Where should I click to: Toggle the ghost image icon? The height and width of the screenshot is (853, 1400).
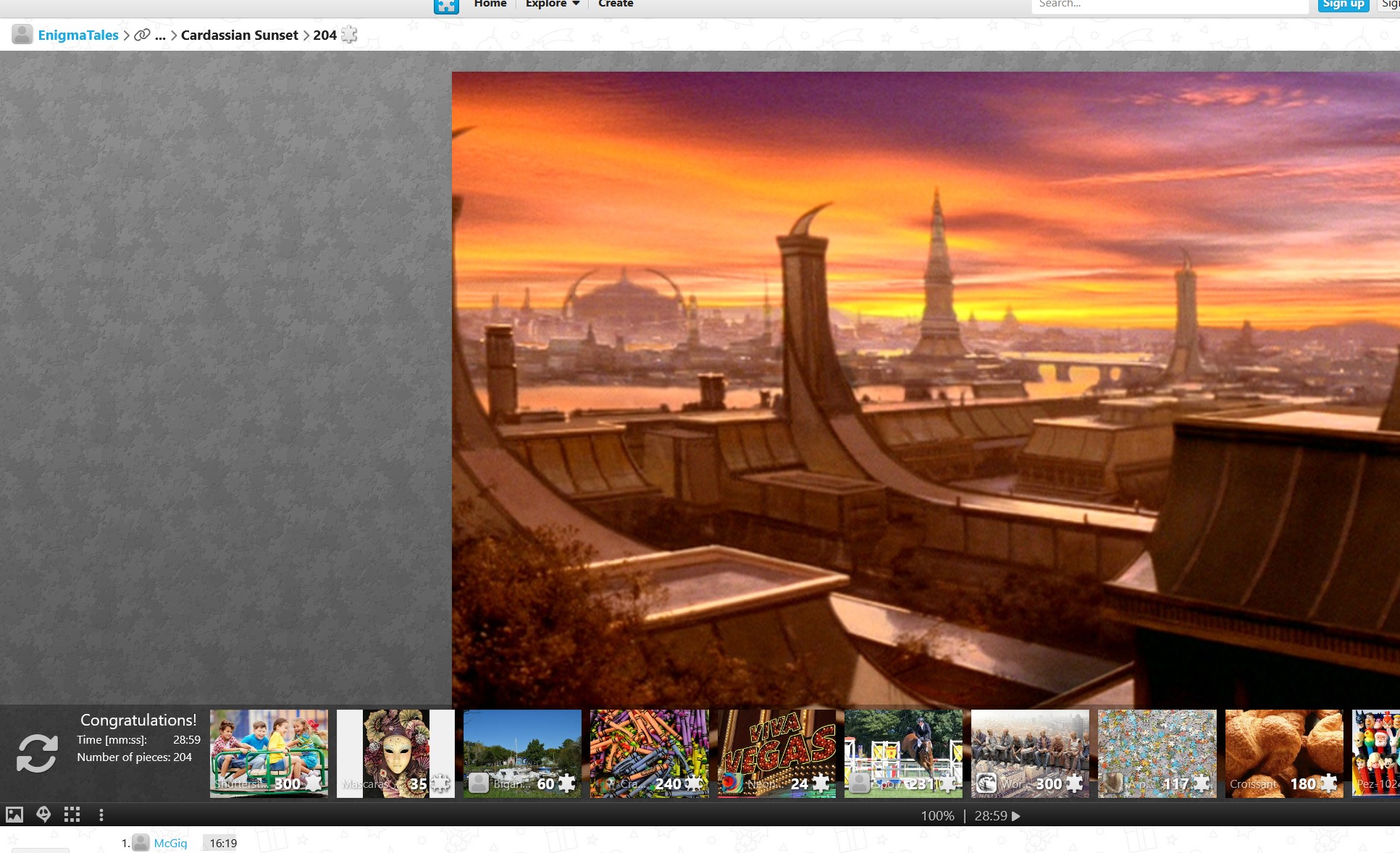[43, 815]
